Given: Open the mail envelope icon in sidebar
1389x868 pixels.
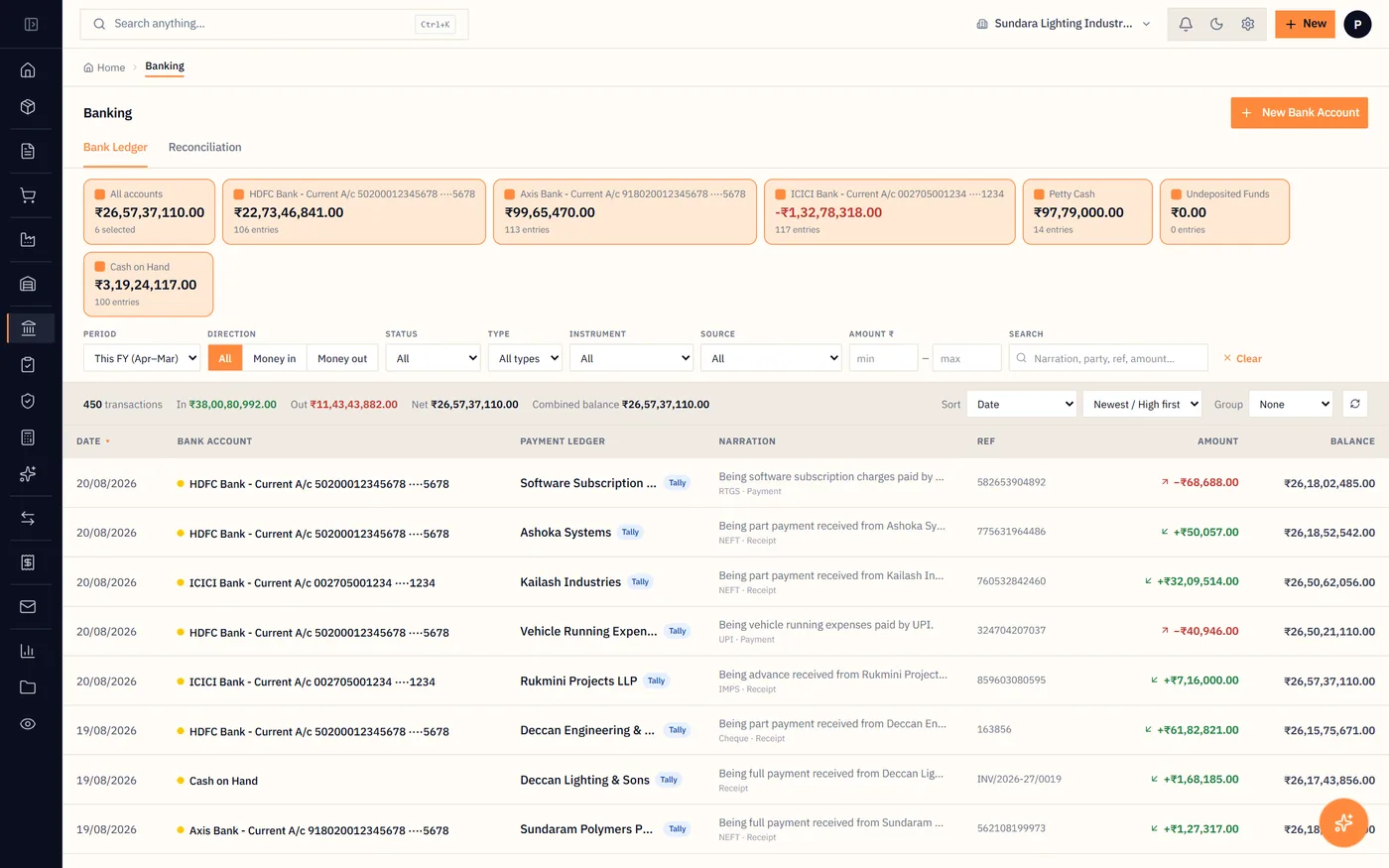Looking at the screenshot, I should coord(28,606).
